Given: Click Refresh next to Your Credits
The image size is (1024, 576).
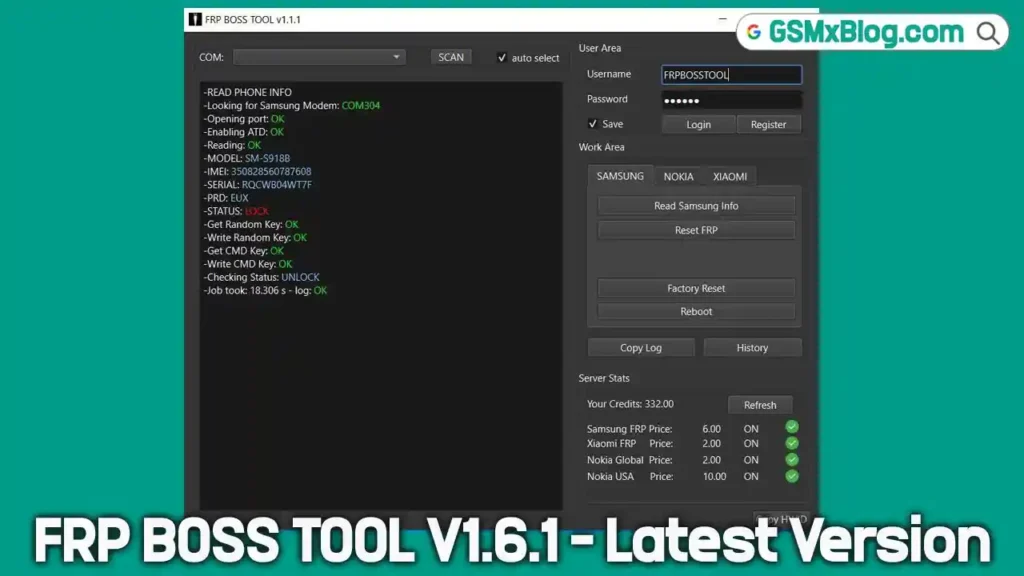Looking at the screenshot, I should tap(760, 404).
